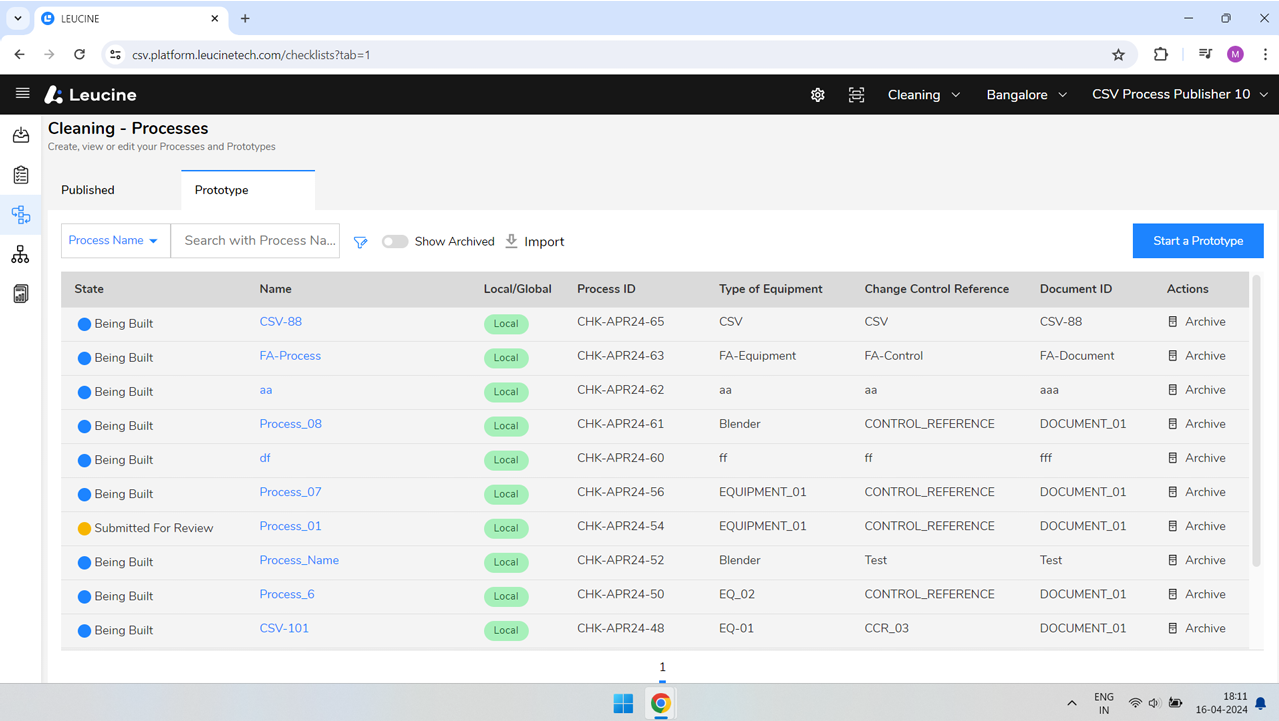Click the QR code scanner icon in header

click(x=856, y=94)
